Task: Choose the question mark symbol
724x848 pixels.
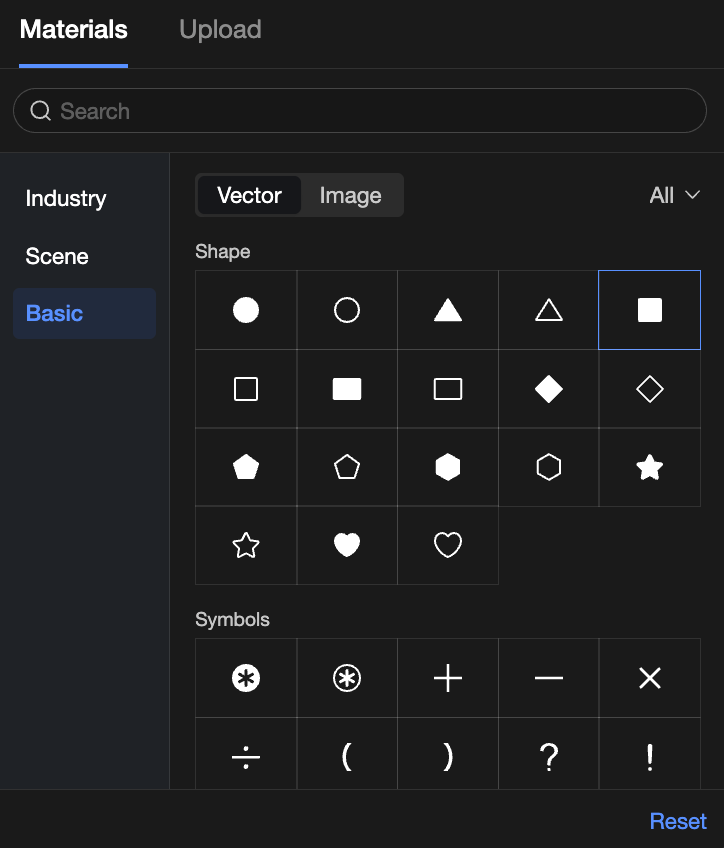Action: [549, 757]
